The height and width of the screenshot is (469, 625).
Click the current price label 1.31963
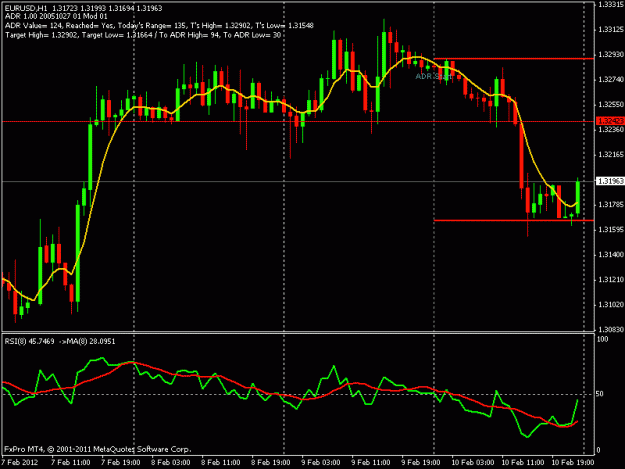click(610, 181)
